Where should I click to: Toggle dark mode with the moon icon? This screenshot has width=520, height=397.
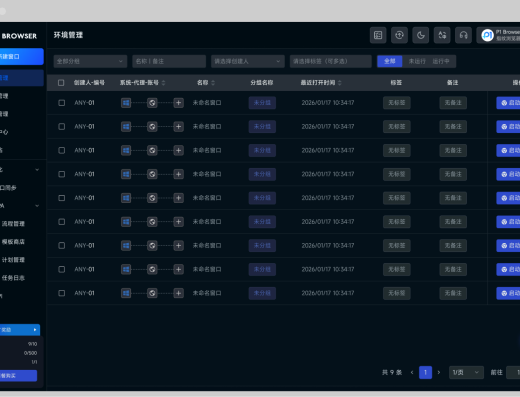coord(421,35)
